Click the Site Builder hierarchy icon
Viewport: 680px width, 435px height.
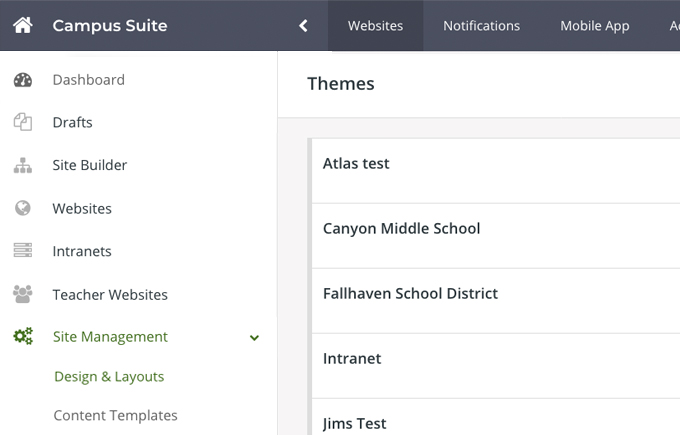click(23, 166)
